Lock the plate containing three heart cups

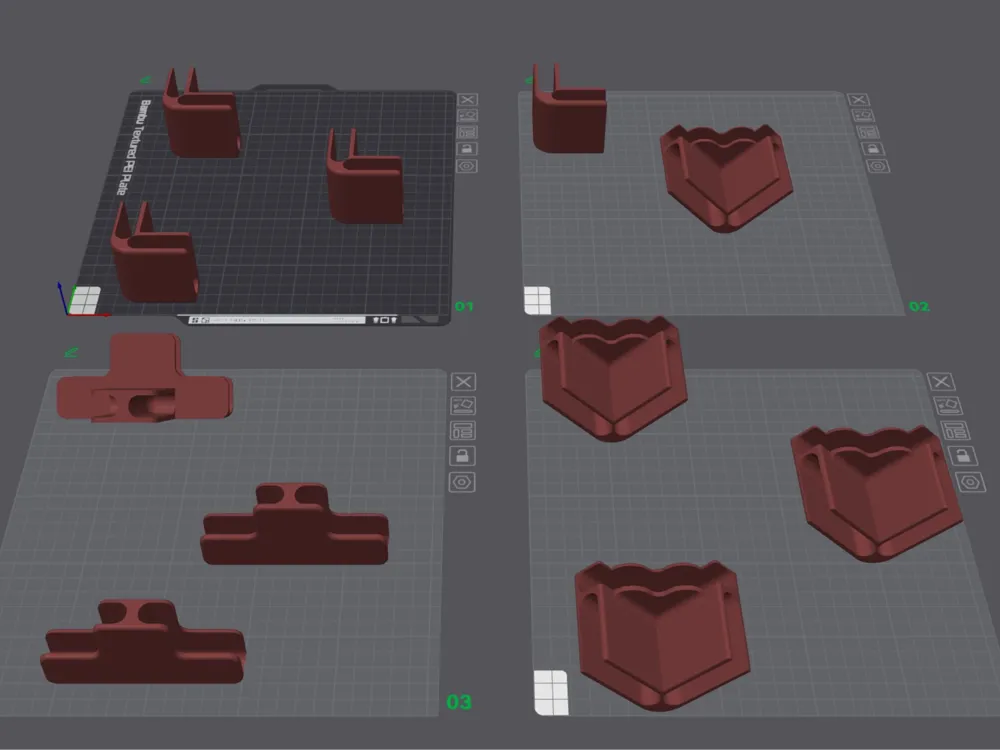tap(962, 455)
